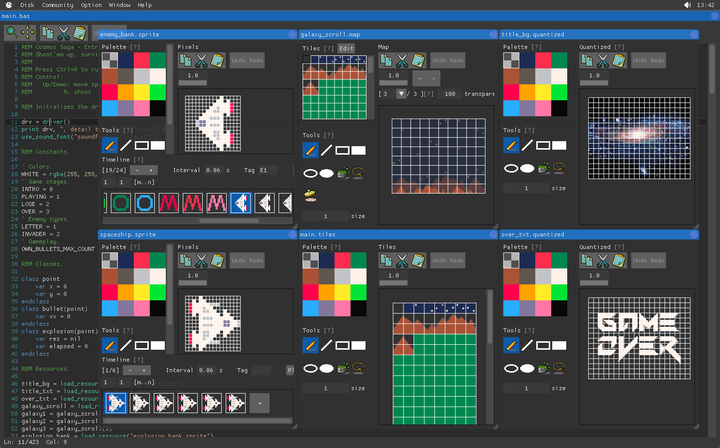Open the Option menu
This screenshot has width=720, height=448.
click(91, 5)
